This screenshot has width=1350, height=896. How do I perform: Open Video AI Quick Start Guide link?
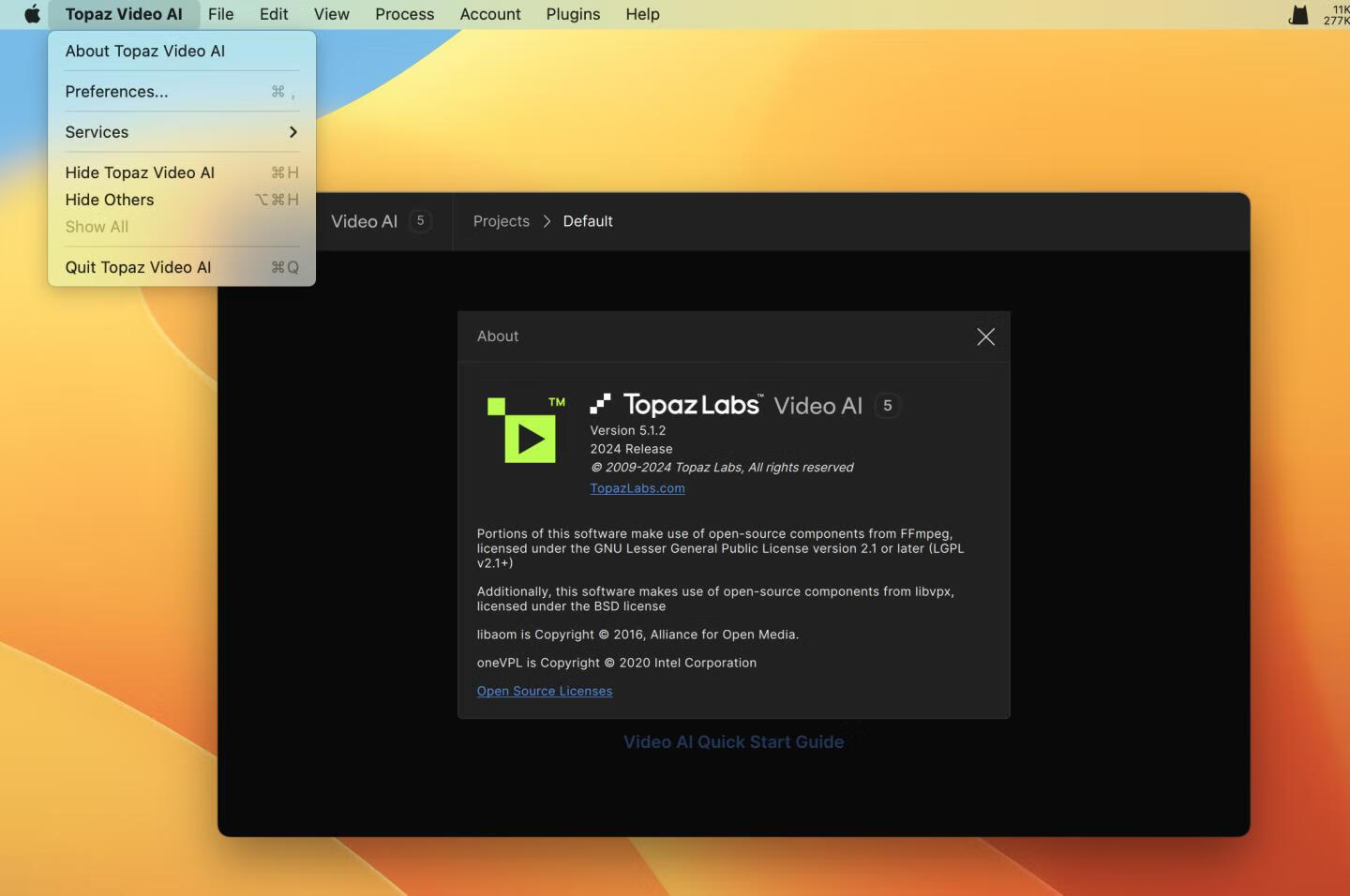734,741
